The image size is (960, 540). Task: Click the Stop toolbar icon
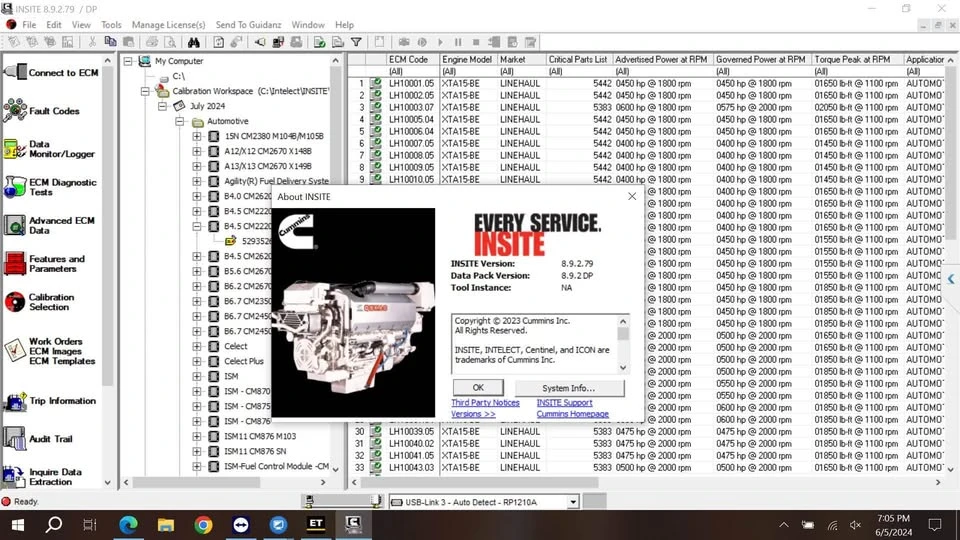point(476,42)
